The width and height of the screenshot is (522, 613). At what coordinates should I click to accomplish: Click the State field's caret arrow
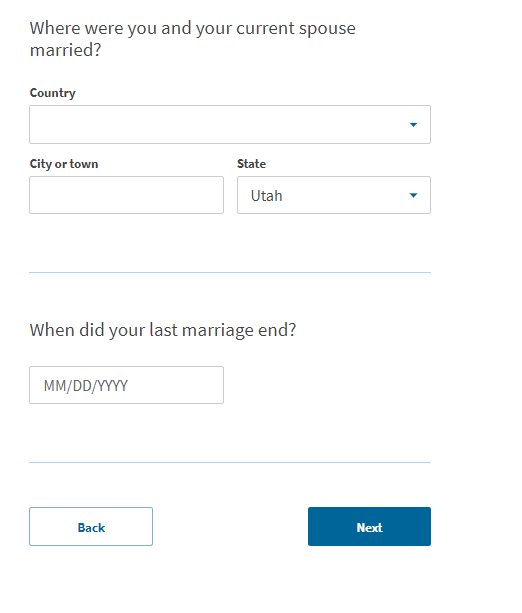(x=413, y=195)
